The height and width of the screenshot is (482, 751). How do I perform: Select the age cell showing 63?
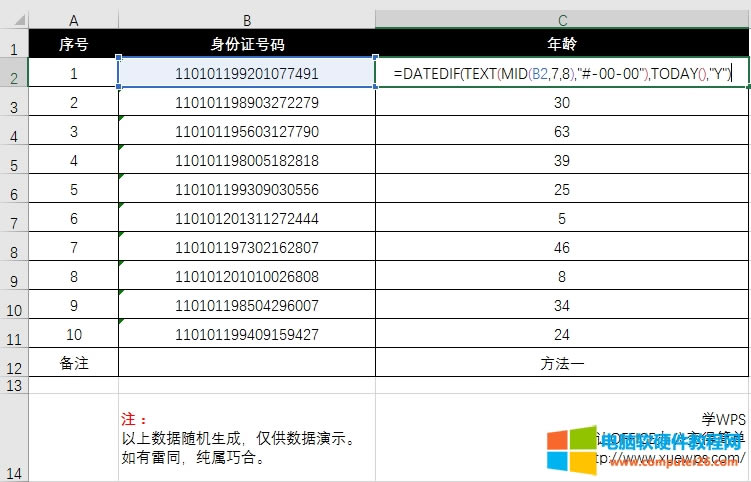click(562, 131)
